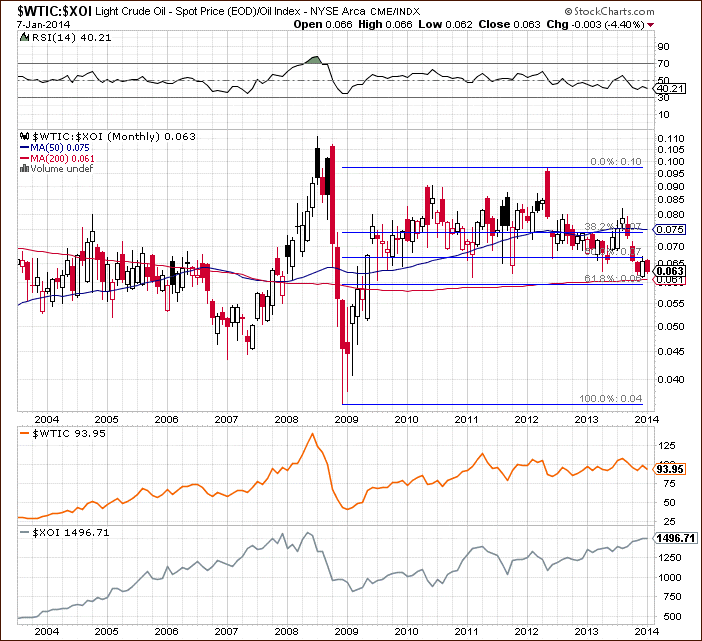Image resolution: width=702 pixels, height=641 pixels.
Task: Click the red down-arrow next to Chg percentage
Action: pyautogui.click(x=651, y=25)
